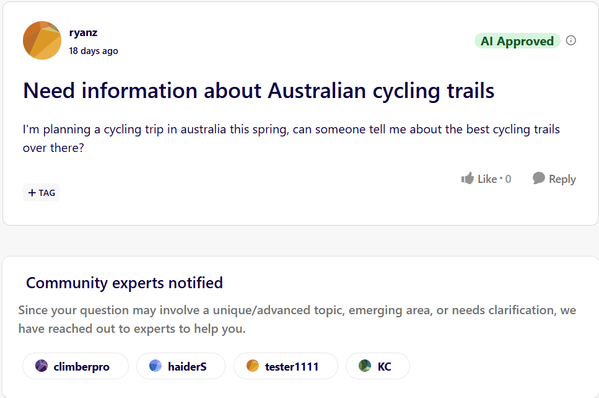Open the Australian cycling trails post title

coord(259,91)
